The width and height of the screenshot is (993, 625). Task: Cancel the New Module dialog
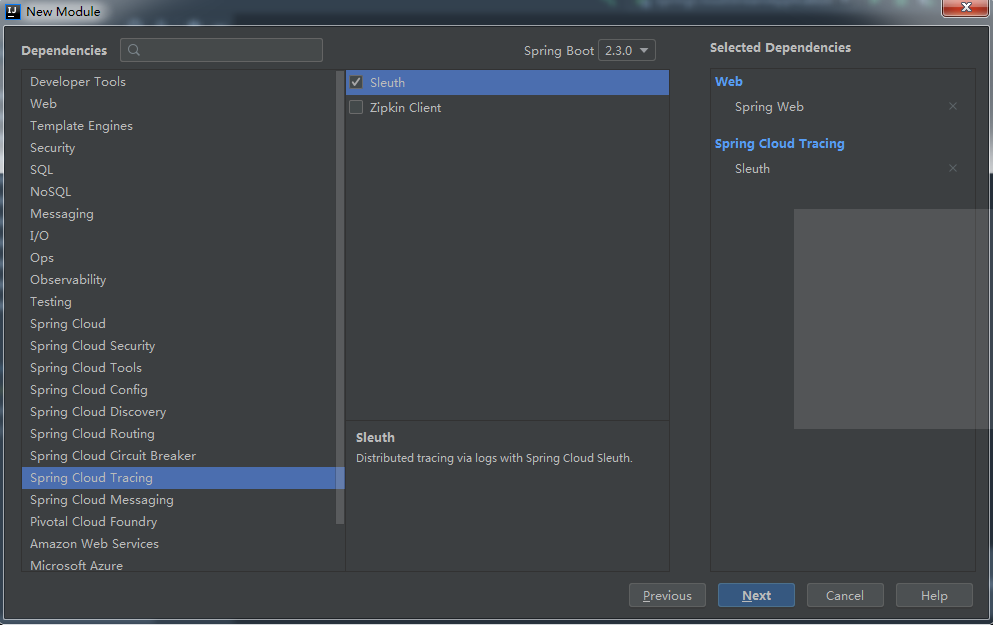[x=845, y=595]
